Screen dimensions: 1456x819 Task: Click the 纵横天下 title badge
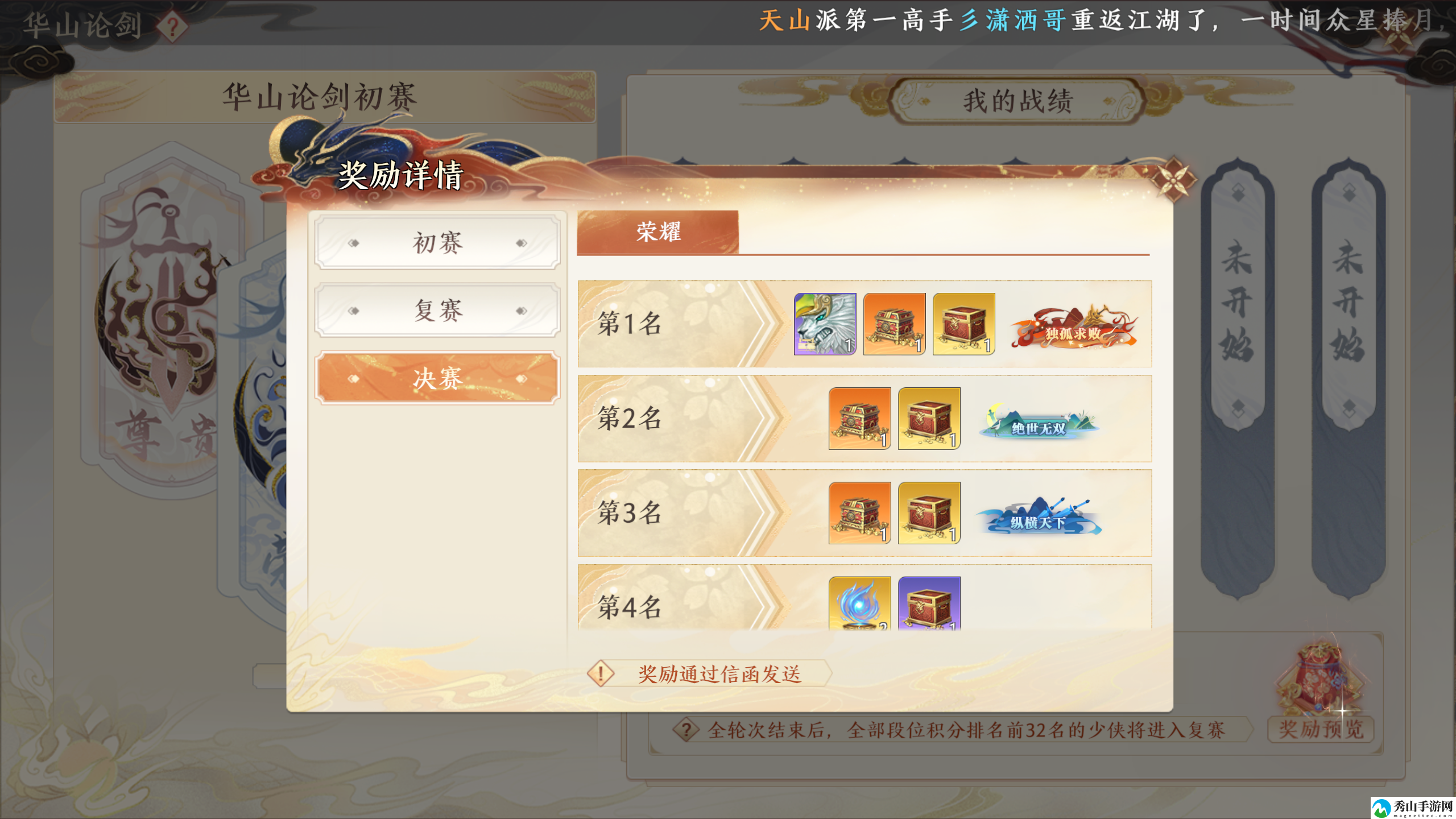1039,516
